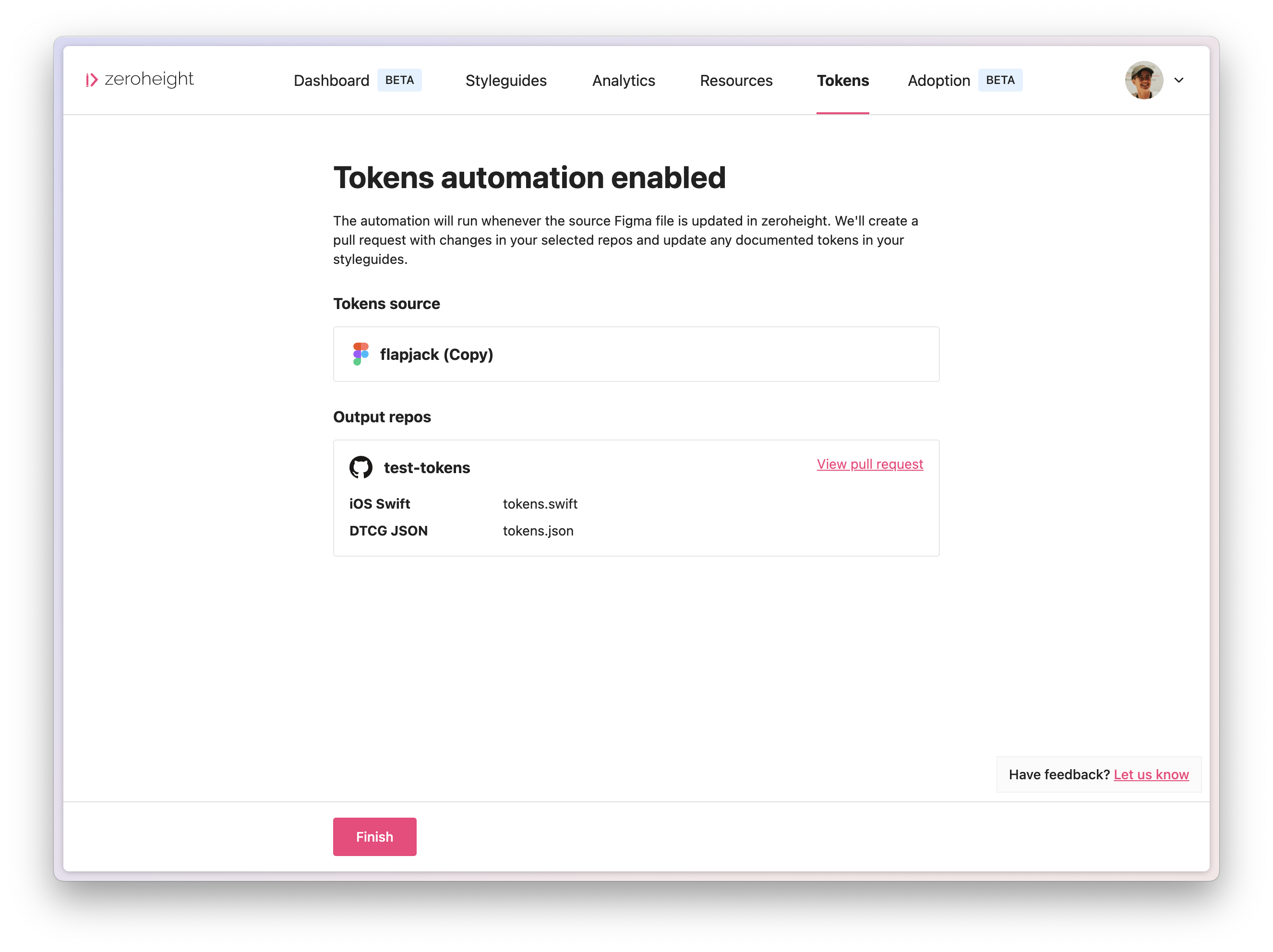Click the BETA badge next to Dashboard

(x=399, y=80)
